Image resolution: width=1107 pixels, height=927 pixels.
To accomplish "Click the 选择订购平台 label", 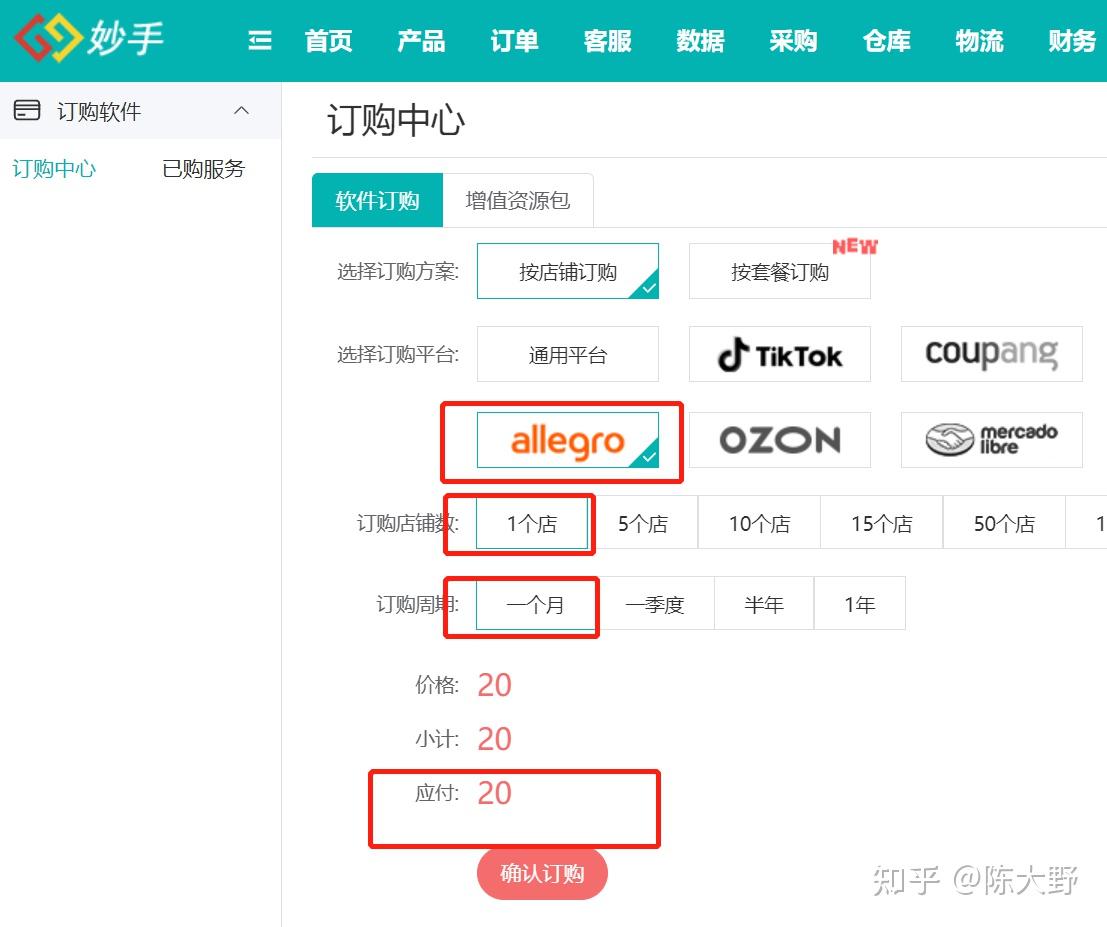I will 398,354.
